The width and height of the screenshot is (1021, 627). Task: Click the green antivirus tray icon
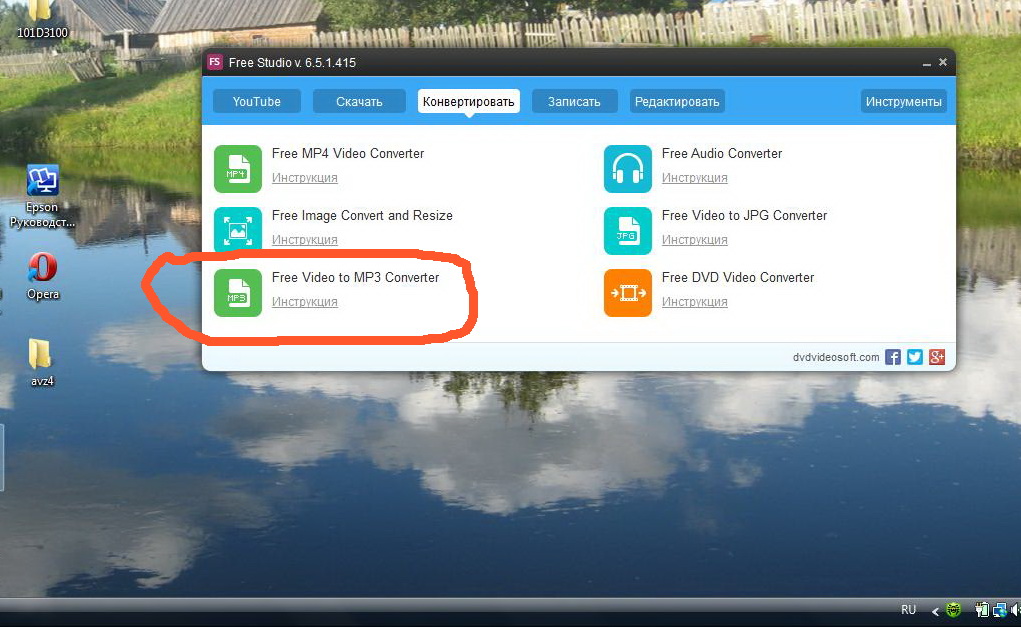954,610
